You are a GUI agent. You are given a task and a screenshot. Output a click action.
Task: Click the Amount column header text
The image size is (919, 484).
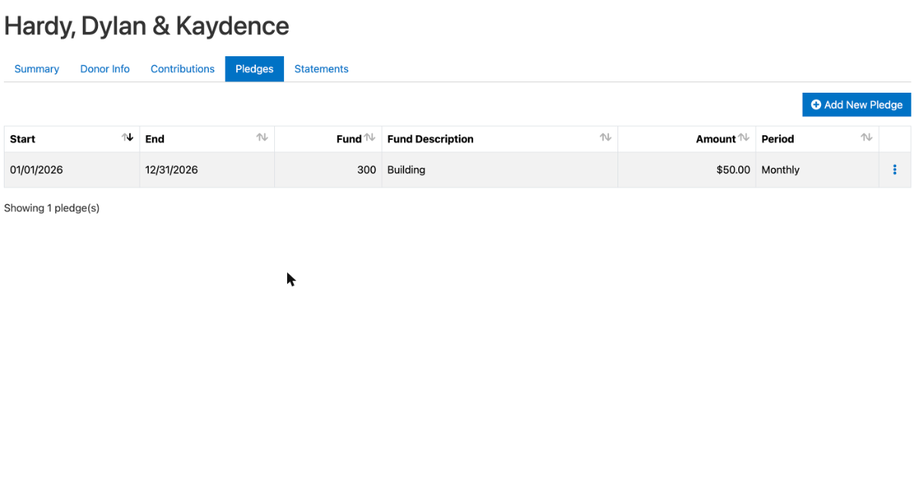pyautogui.click(x=715, y=139)
